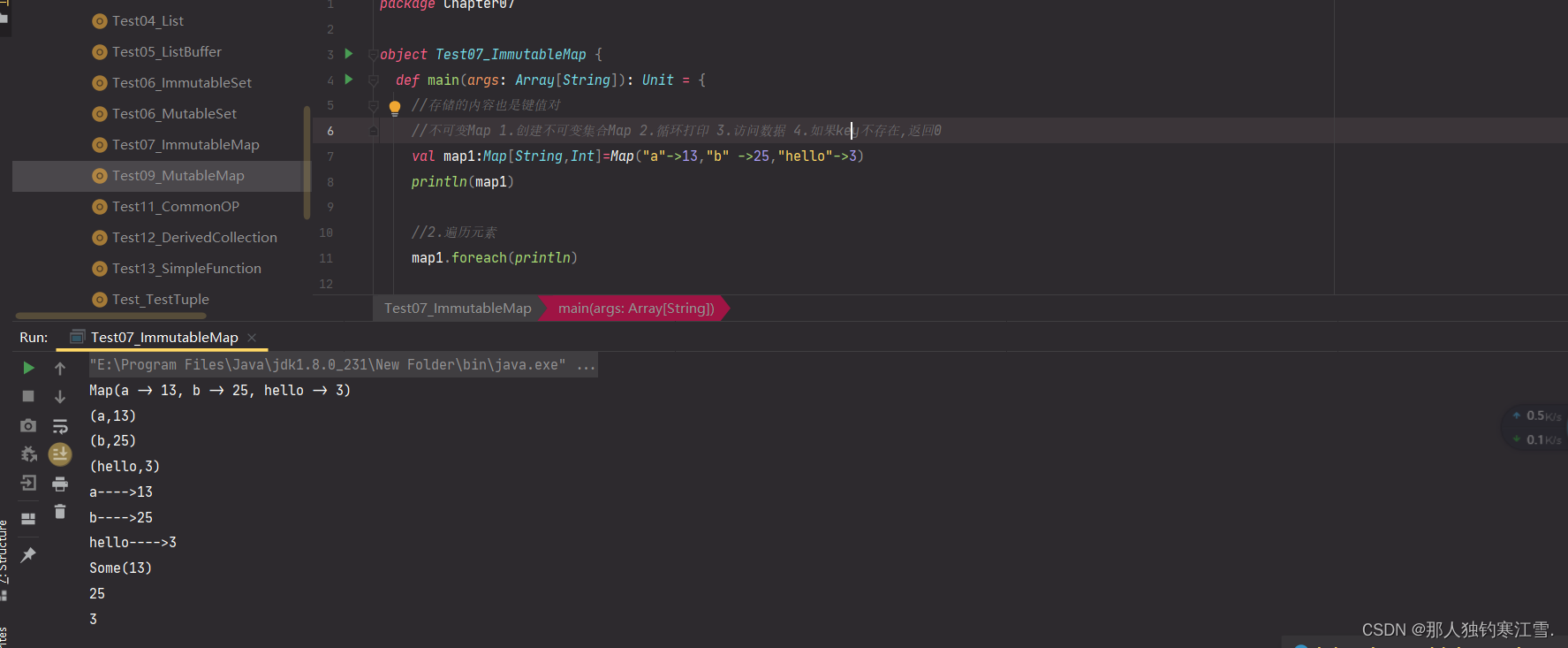The height and width of the screenshot is (648, 1568).
Task: Rerun Test07_ImmutableMap with green play icon
Action: pyautogui.click(x=28, y=368)
